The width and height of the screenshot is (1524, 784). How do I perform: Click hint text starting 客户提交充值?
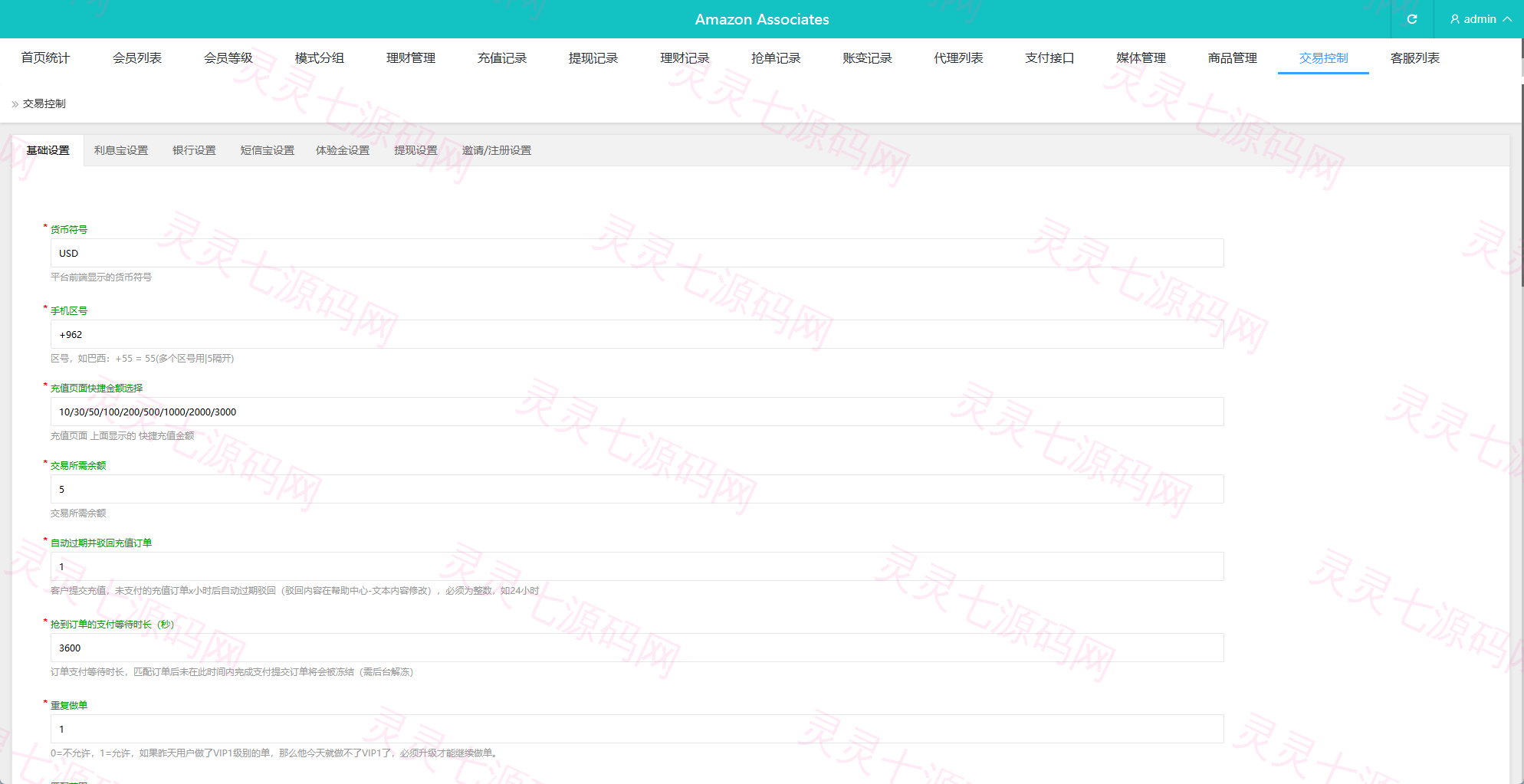(x=295, y=590)
